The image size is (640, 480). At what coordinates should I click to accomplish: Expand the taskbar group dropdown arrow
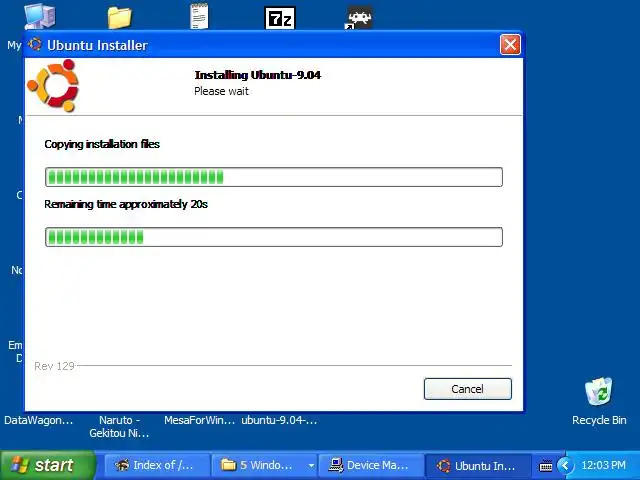(311, 465)
